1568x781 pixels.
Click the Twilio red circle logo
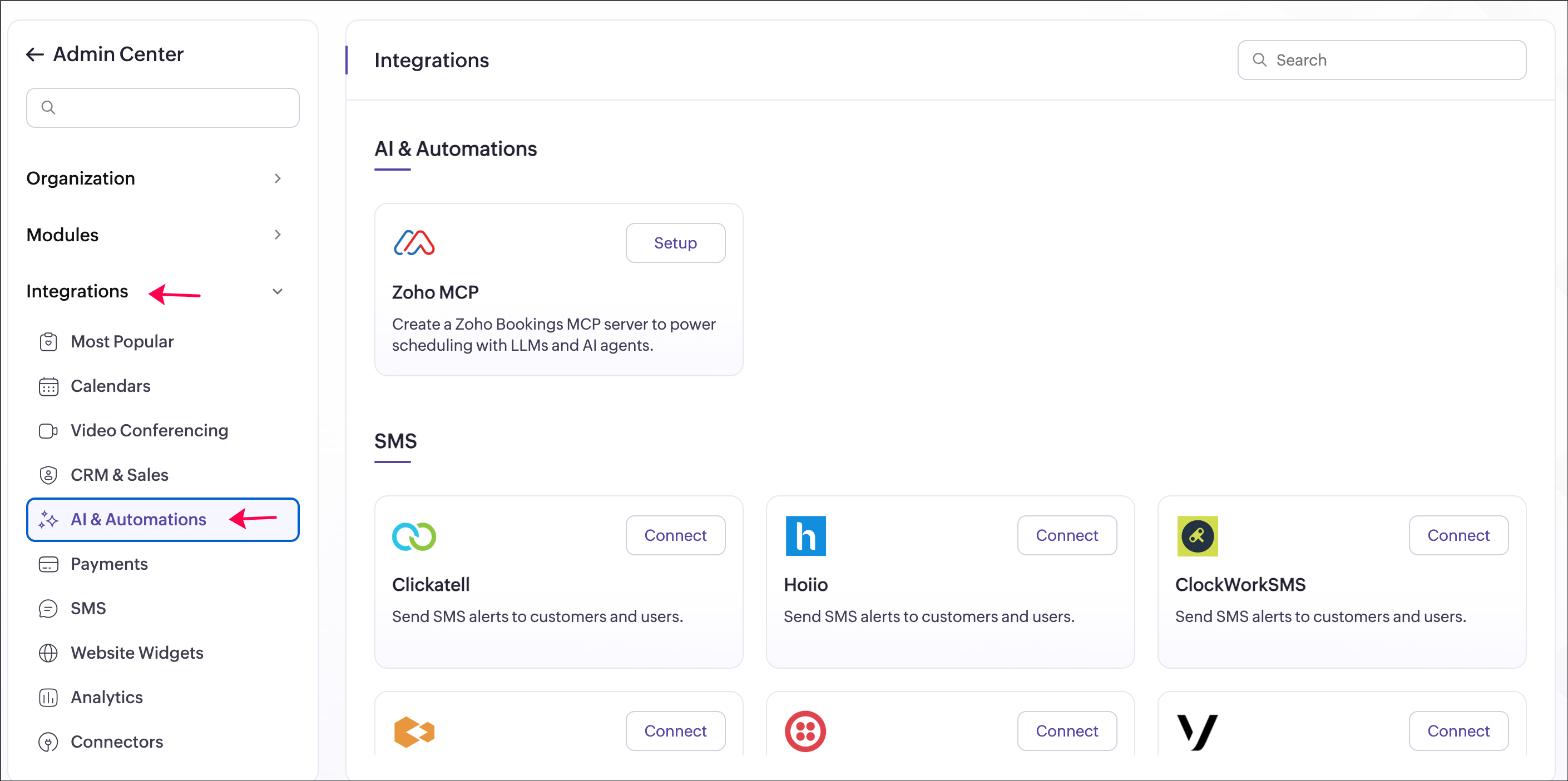(x=805, y=731)
